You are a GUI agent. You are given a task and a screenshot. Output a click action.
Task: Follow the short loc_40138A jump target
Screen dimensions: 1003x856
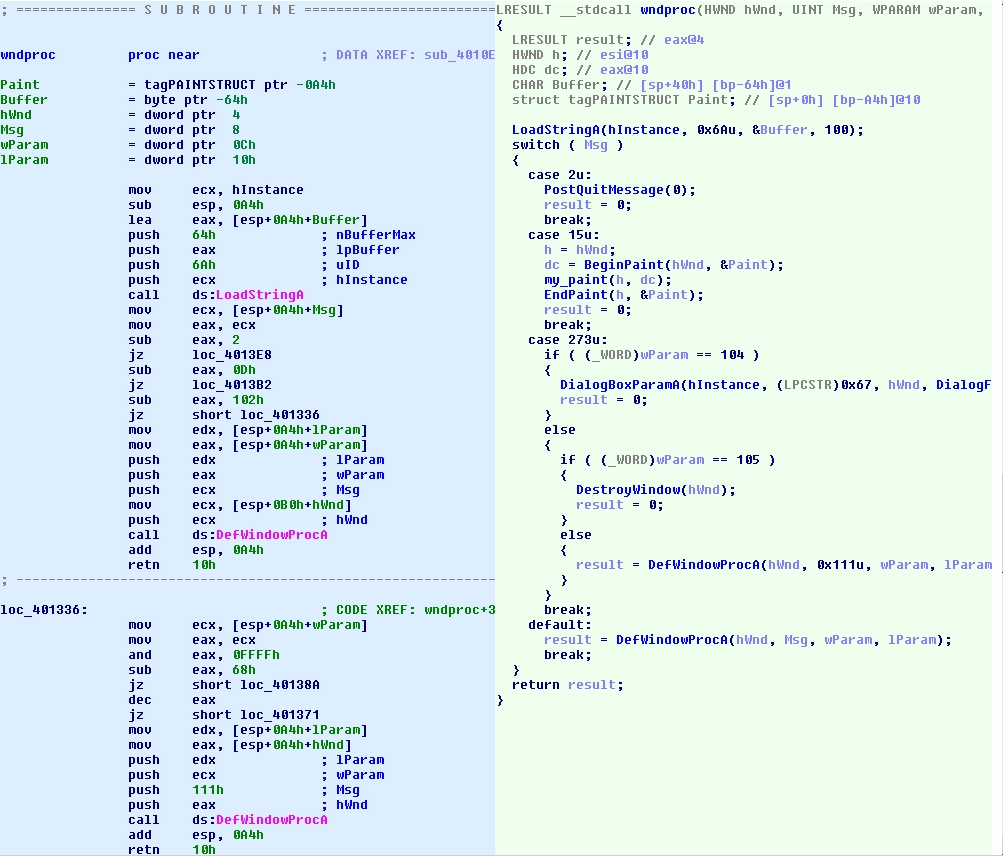click(255, 685)
